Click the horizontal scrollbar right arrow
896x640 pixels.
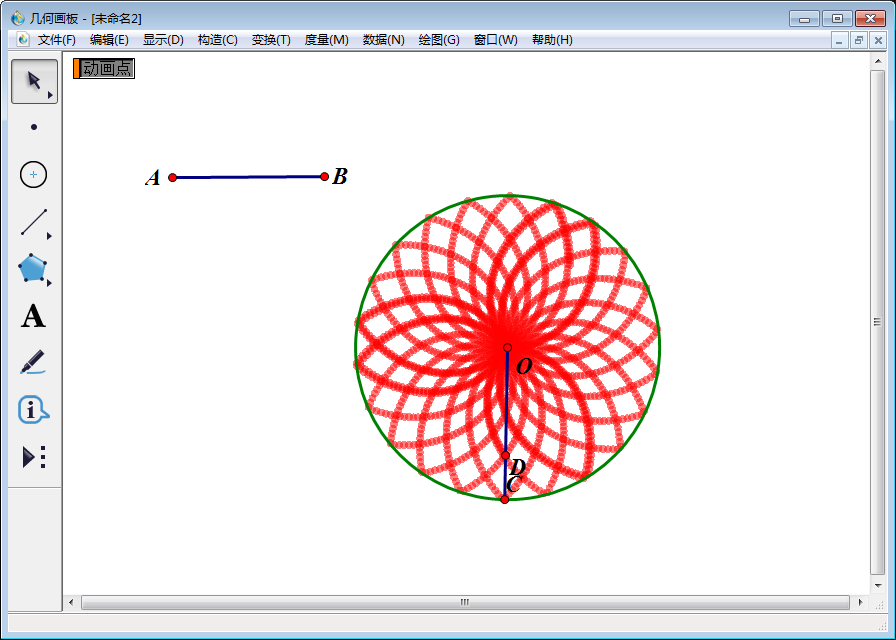point(860,602)
